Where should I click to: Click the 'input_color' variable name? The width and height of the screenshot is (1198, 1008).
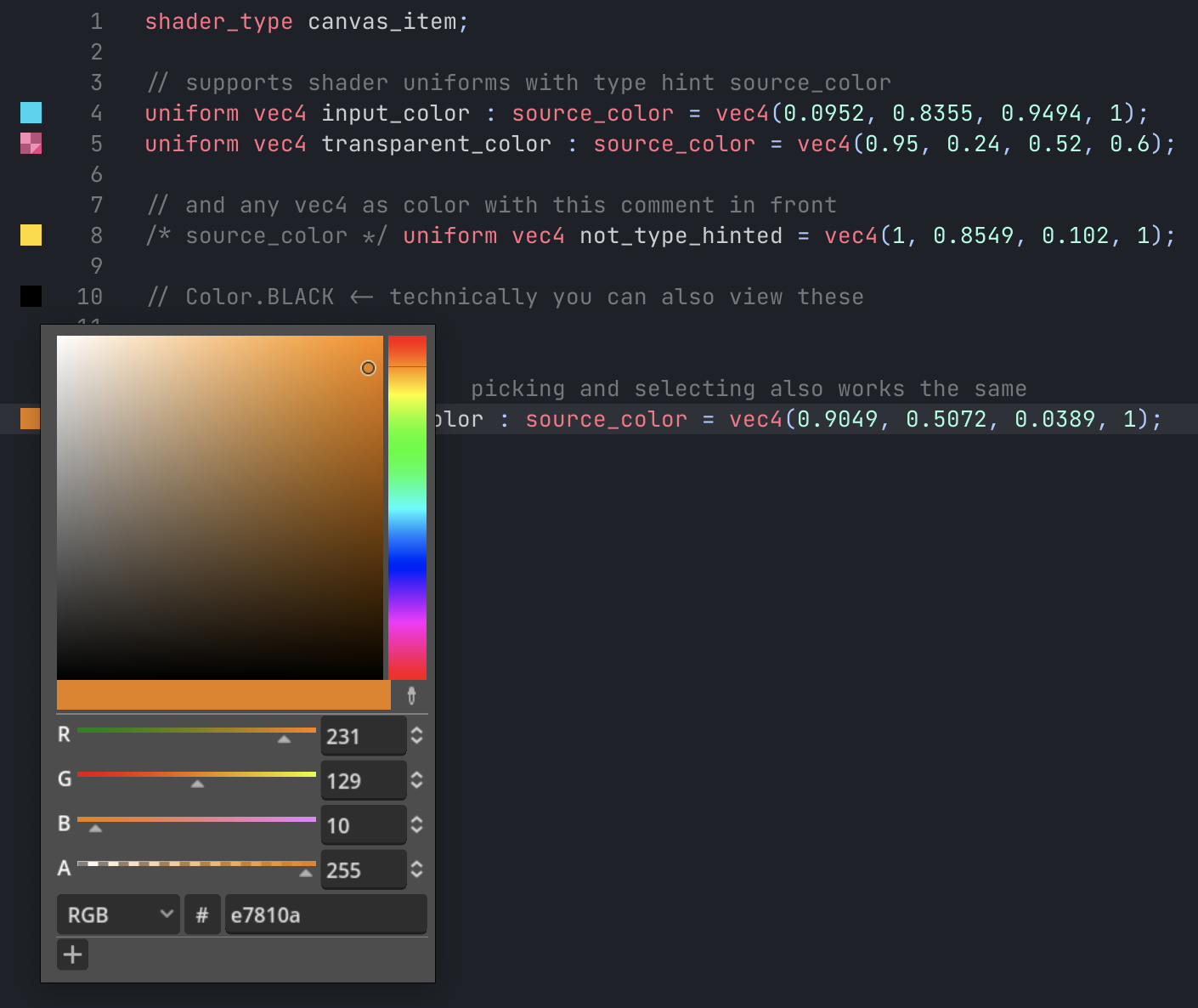(x=395, y=113)
